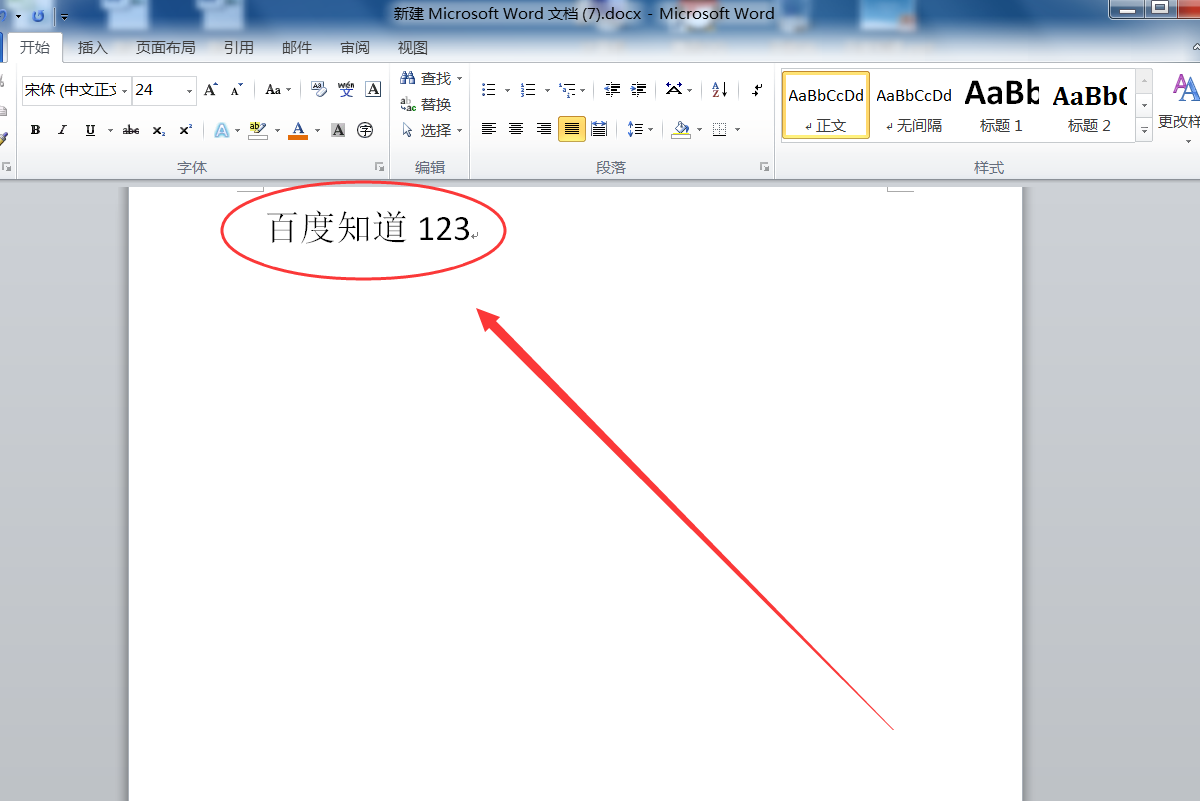Open 引用 (References) tab
The image size is (1200, 801).
coord(239,47)
